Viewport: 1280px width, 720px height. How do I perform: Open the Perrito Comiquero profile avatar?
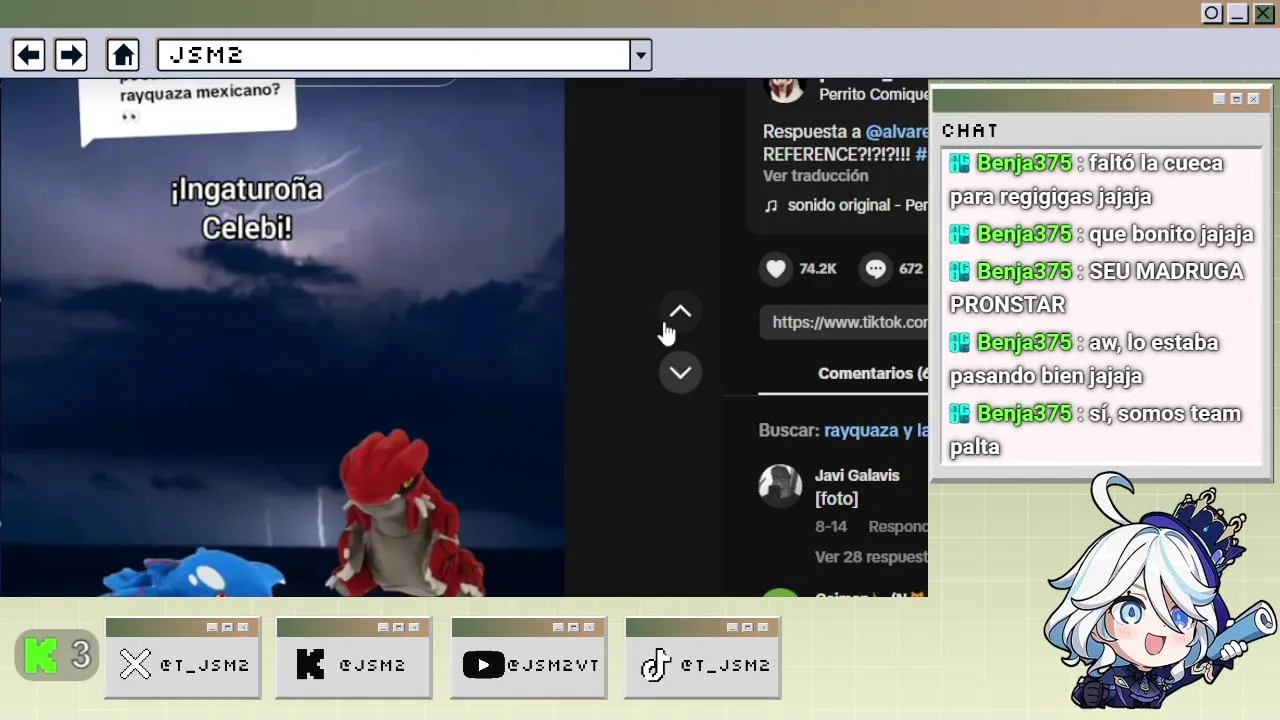[784, 88]
